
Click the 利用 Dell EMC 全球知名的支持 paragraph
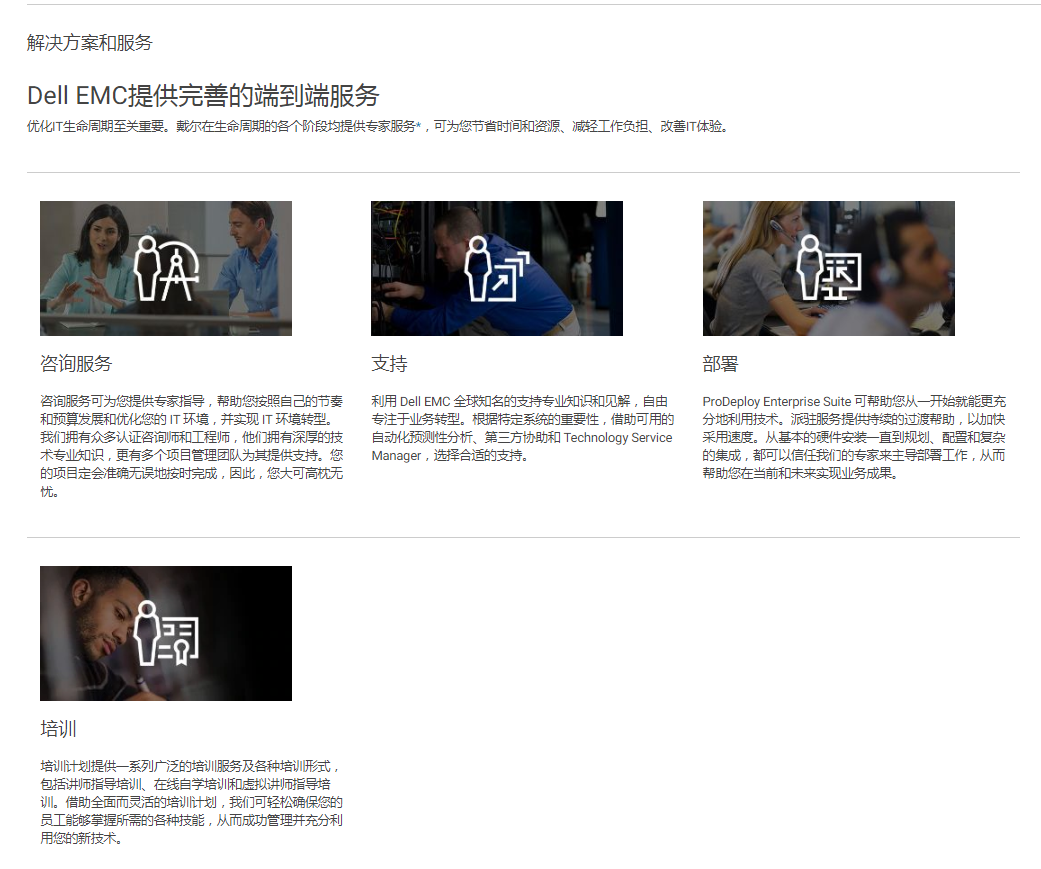pyautogui.click(x=522, y=428)
